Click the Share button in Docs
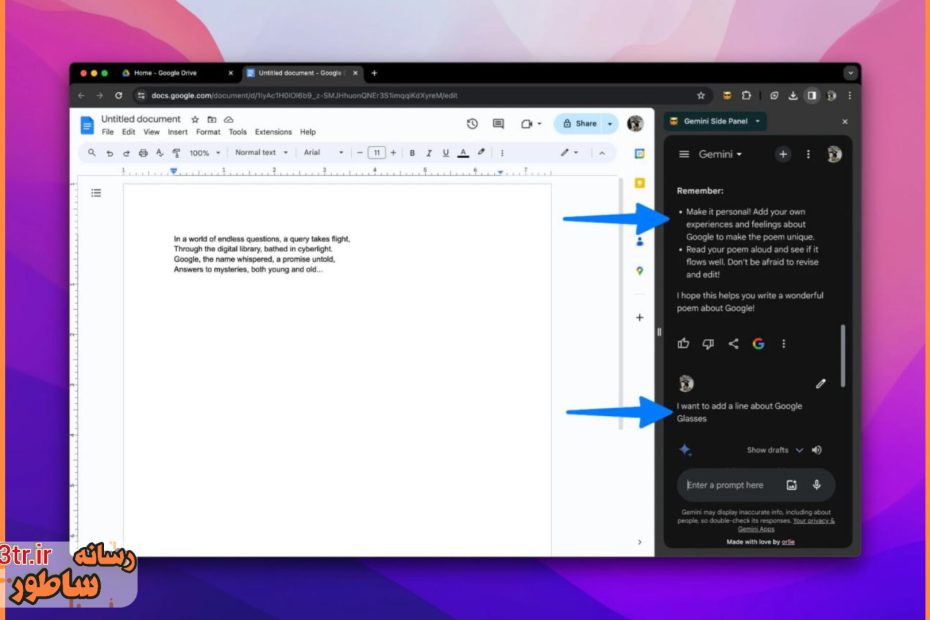Viewport: 930px width, 620px height. point(580,124)
